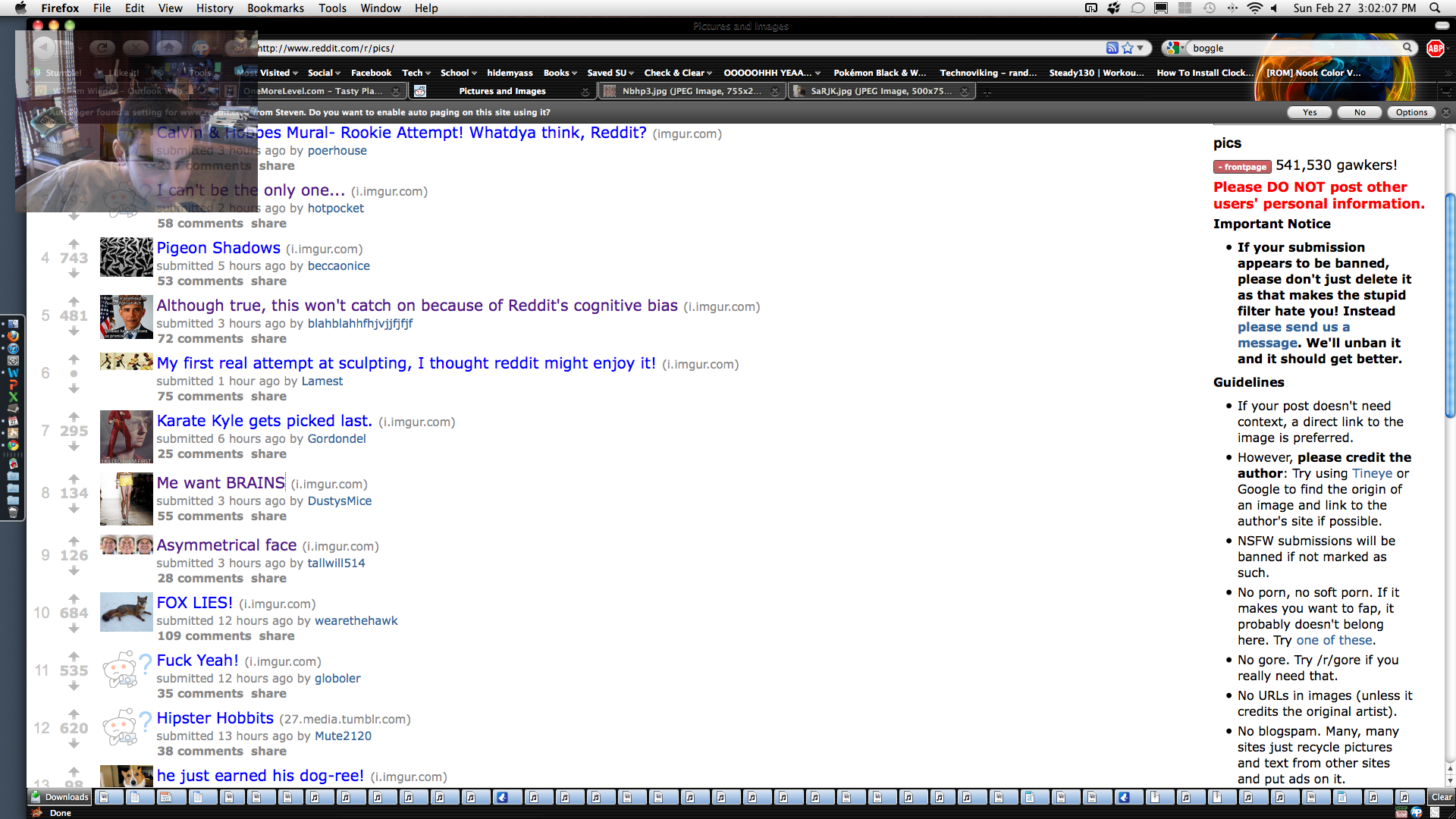Image resolution: width=1456 pixels, height=819 pixels.
Task: Open the Hipster Hobbits post link
Action: 215,718
